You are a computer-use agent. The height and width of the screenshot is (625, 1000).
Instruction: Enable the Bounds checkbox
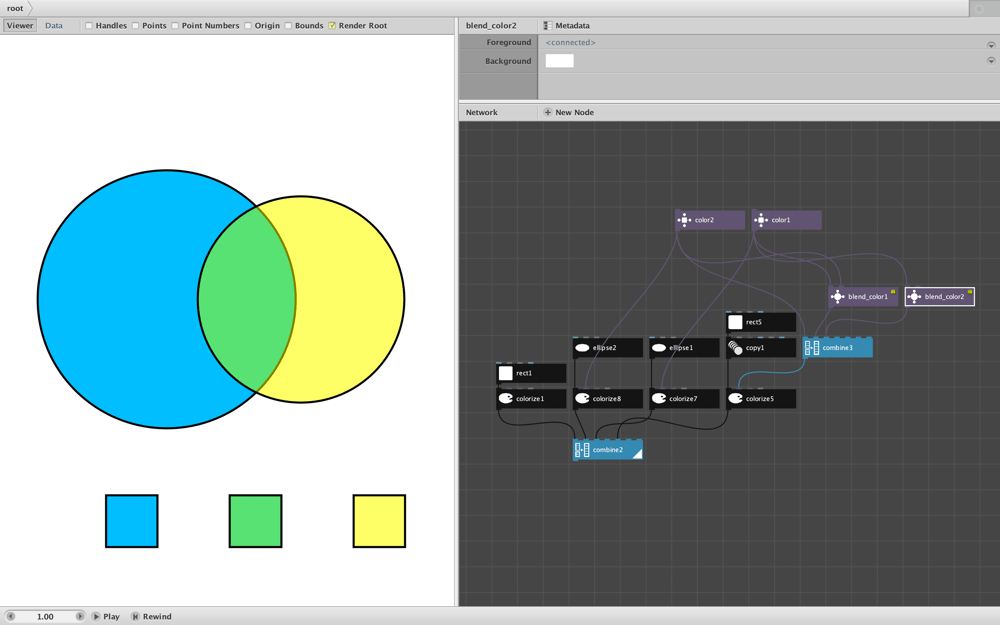coord(288,26)
